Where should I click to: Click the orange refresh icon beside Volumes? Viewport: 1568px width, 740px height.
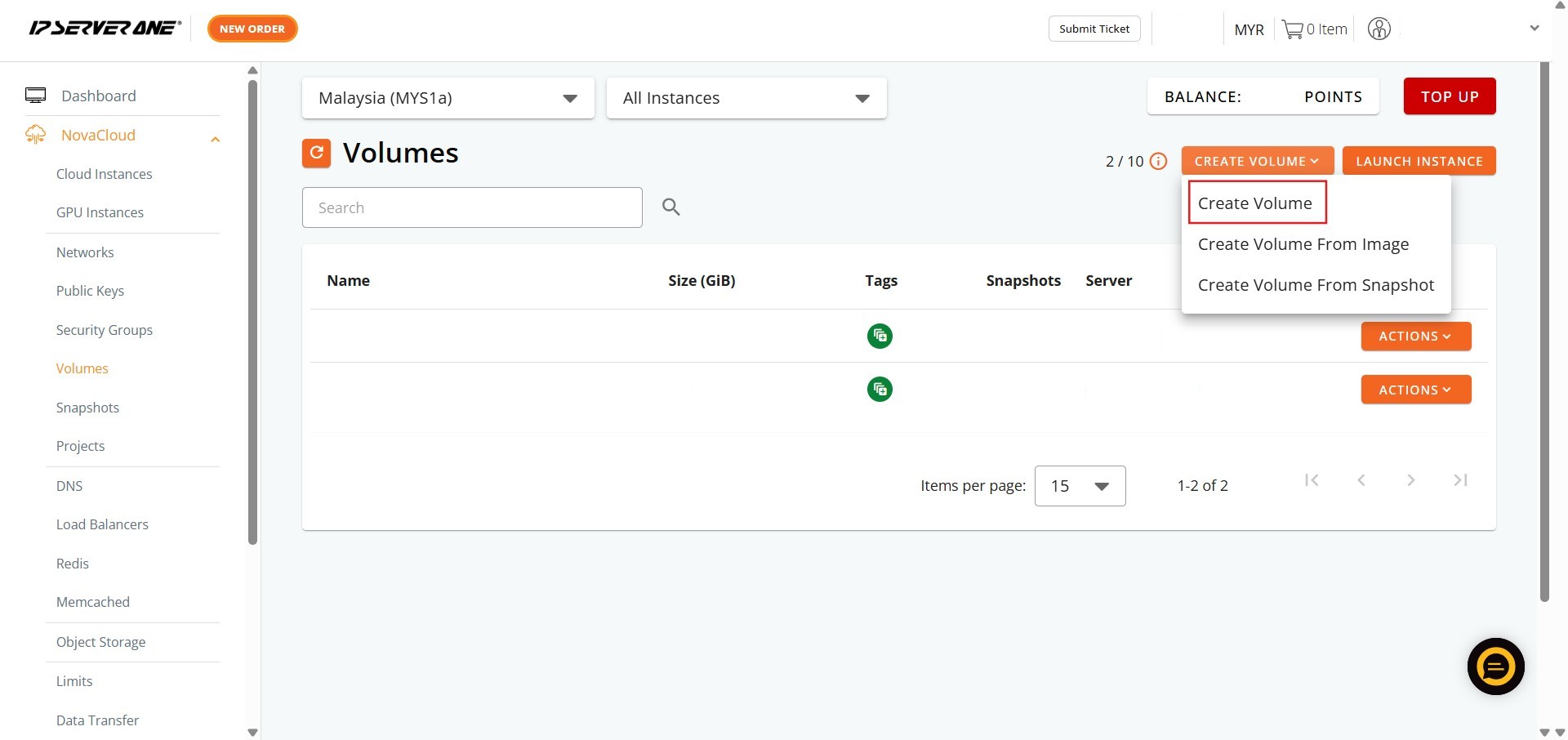tap(316, 153)
